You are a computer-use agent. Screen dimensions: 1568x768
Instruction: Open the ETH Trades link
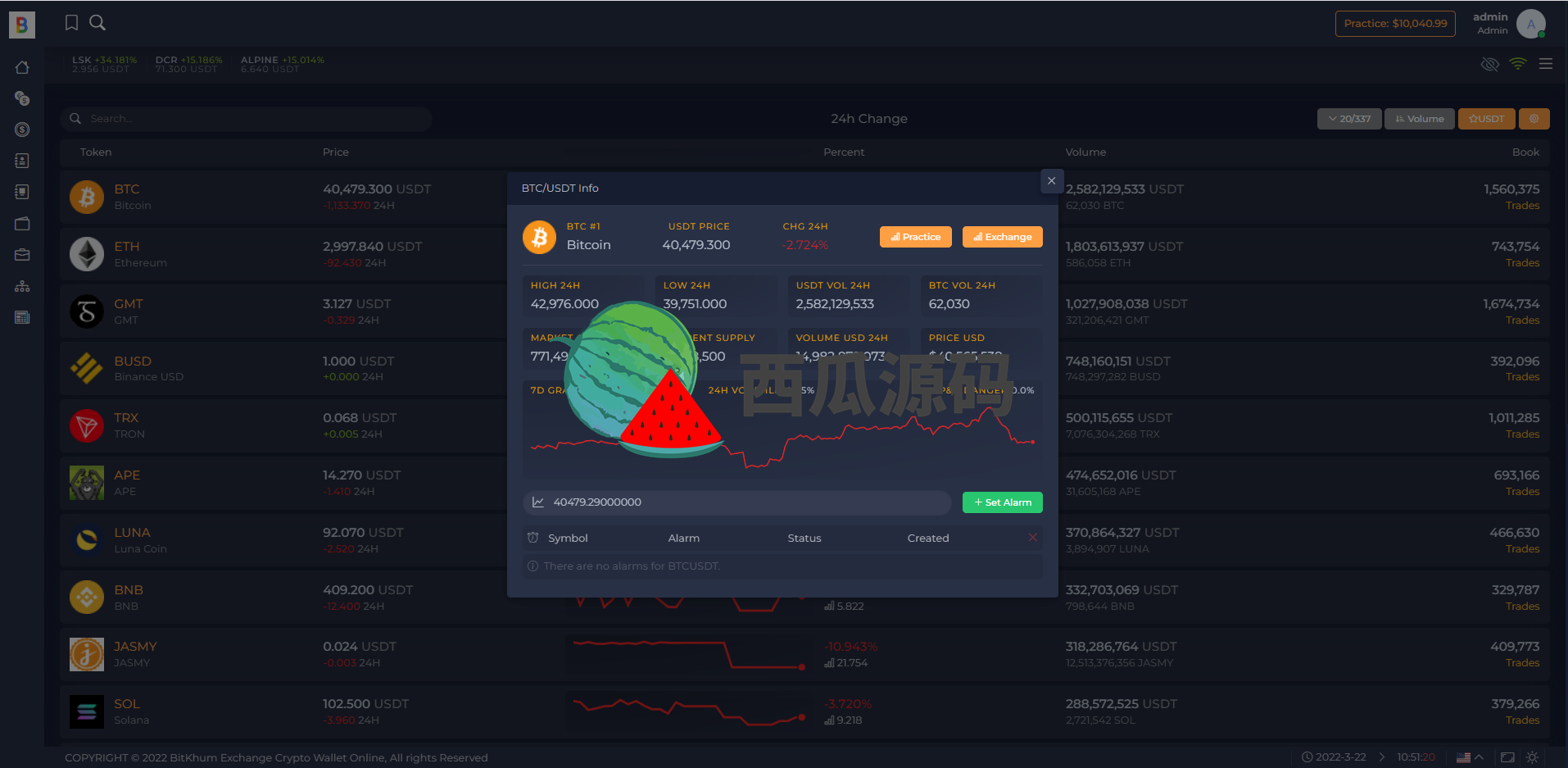(x=1522, y=263)
